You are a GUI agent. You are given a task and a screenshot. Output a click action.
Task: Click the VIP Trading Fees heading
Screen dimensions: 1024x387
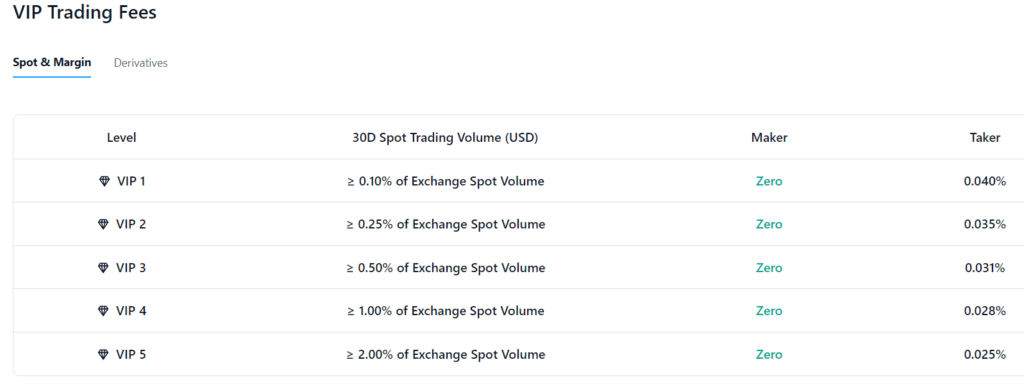(85, 12)
